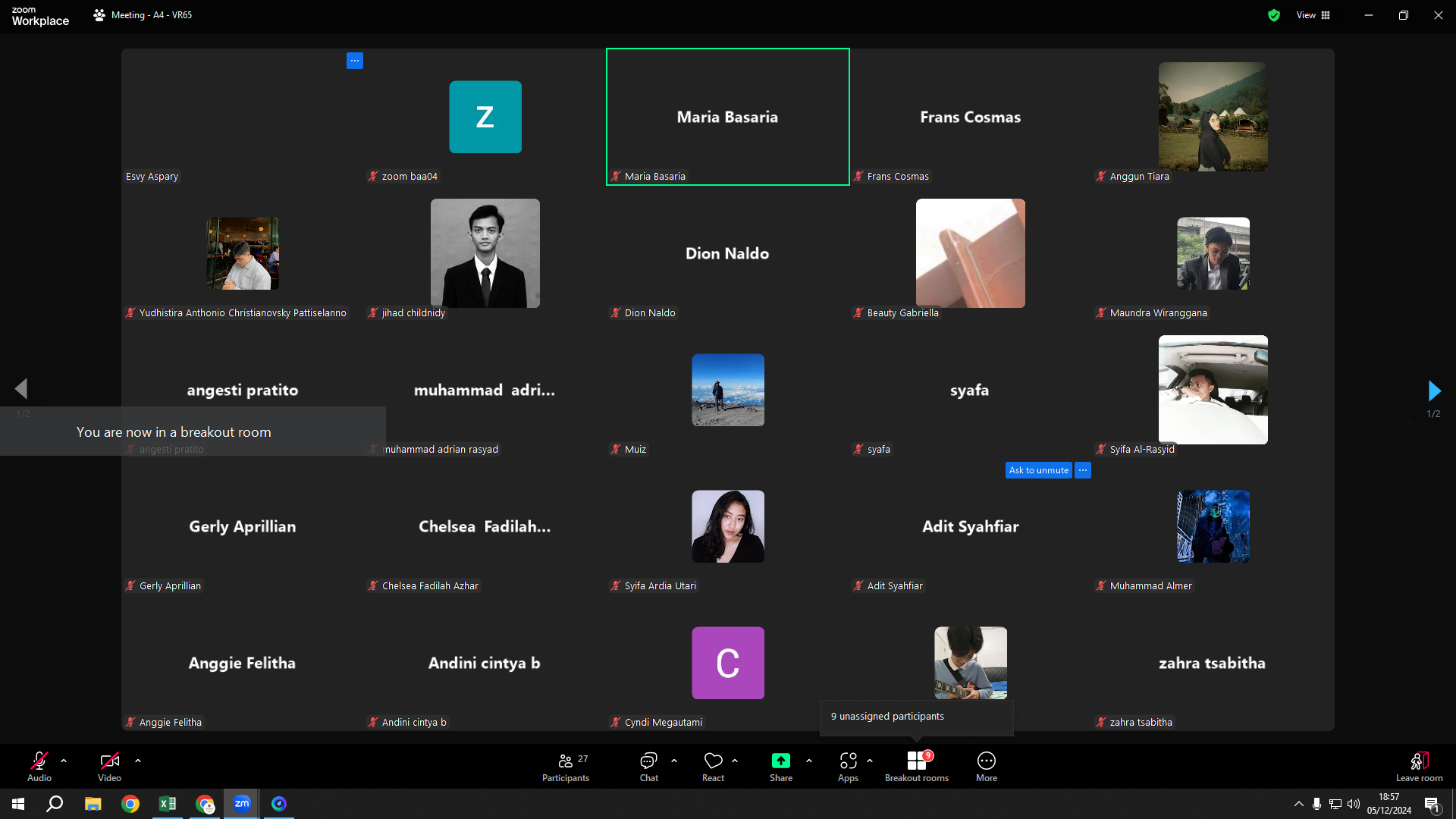
Task: Open Breakout rooms manager
Action: click(917, 766)
